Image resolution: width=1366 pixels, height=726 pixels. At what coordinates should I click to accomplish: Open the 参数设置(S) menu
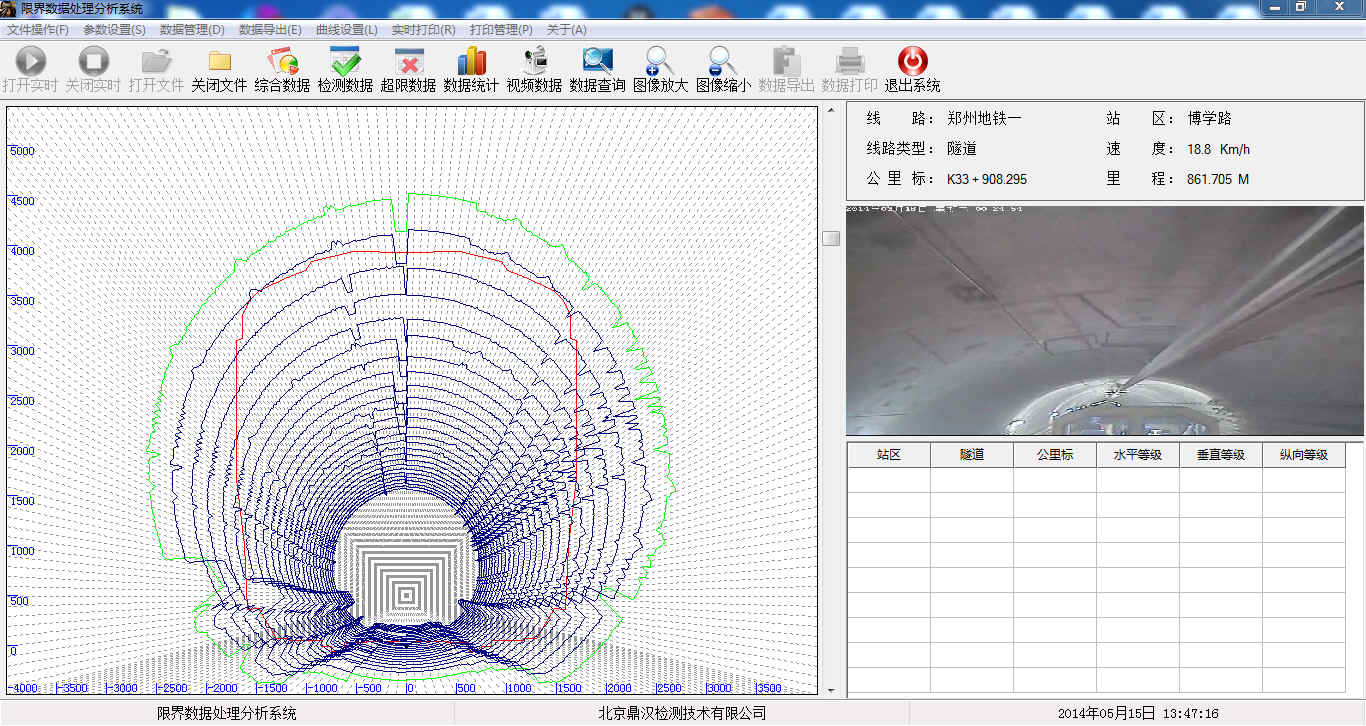pos(114,30)
